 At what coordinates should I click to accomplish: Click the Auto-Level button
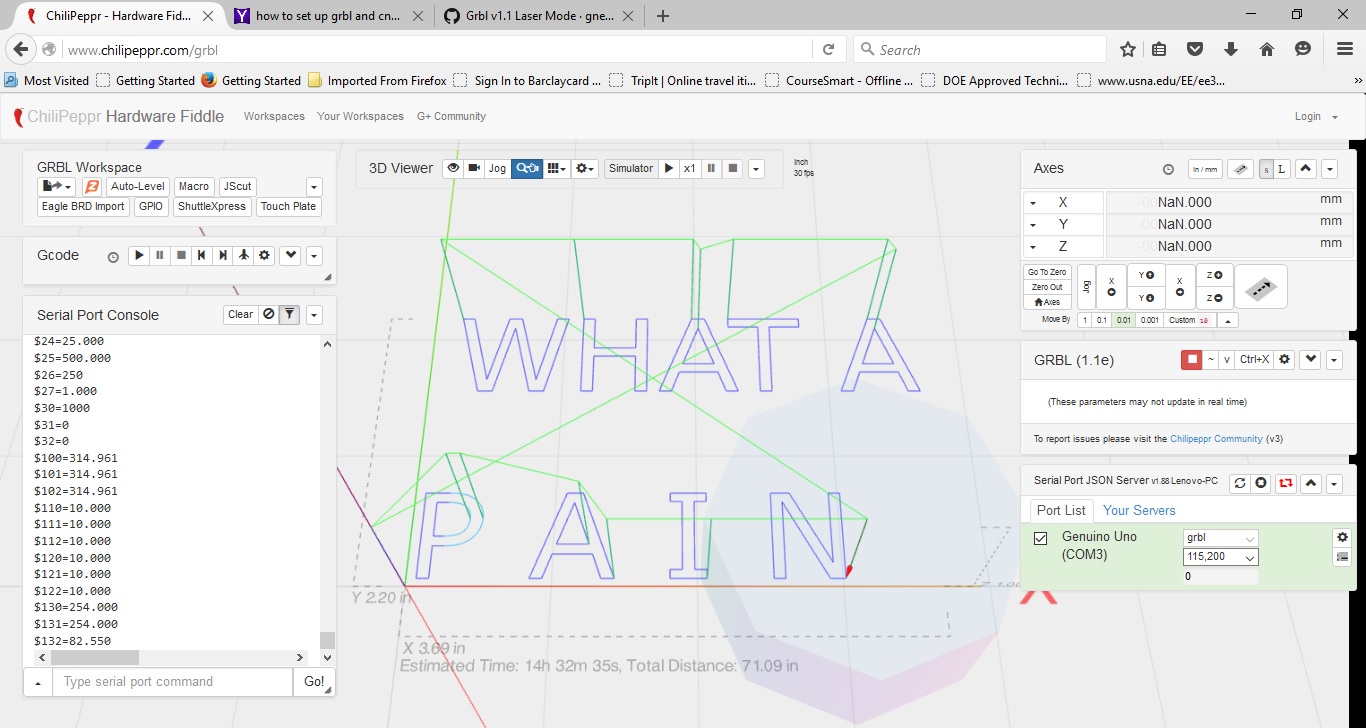pyautogui.click(x=137, y=187)
